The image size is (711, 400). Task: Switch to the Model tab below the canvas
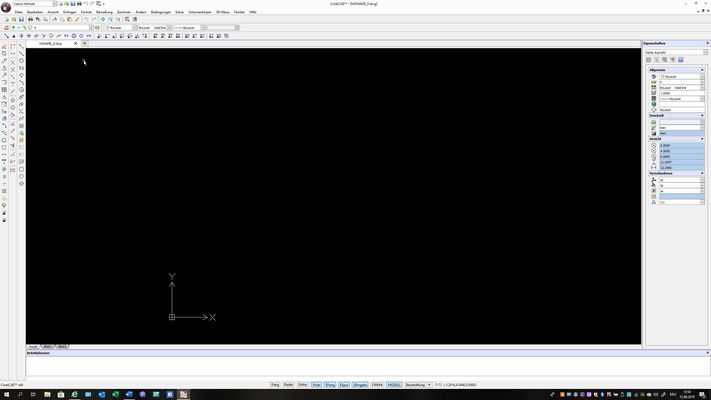pyautogui.click(x=33, y=346)
